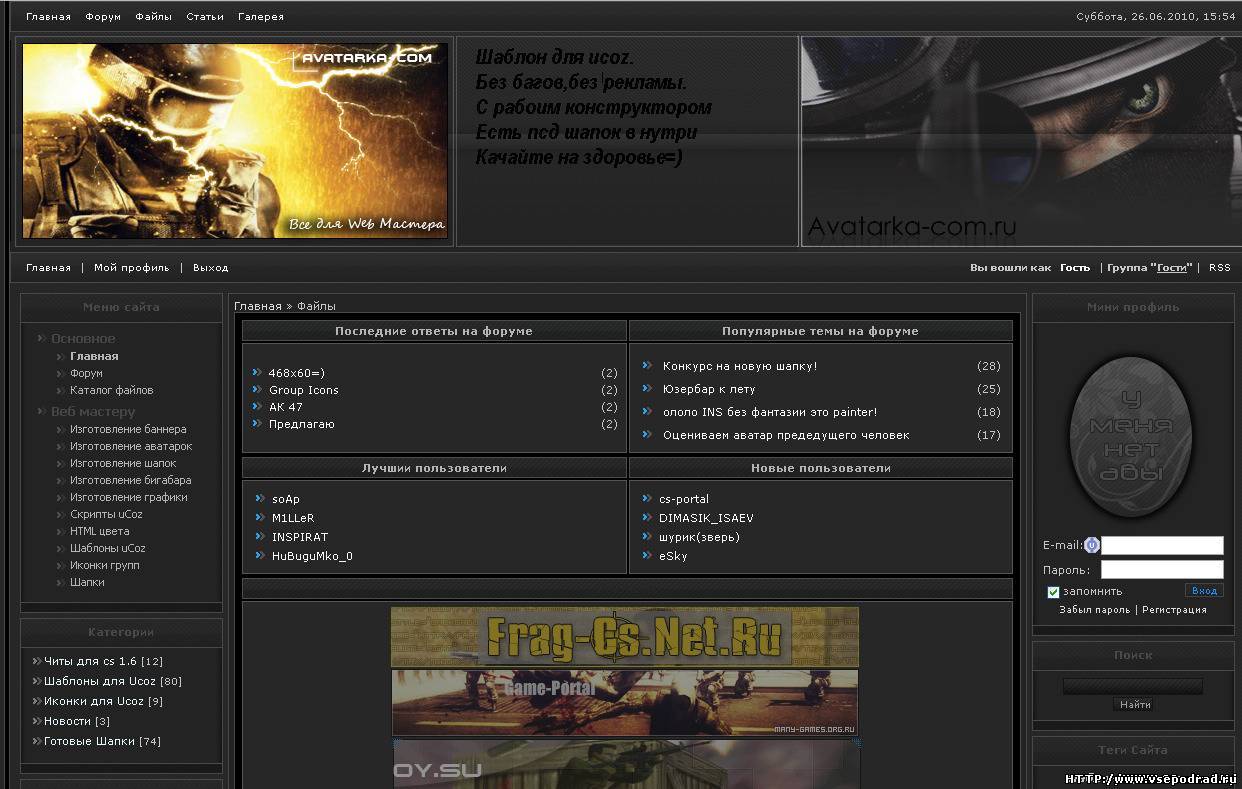Open the Game-Portal banner image
1242x789 pixels.
pyautogui.click(x=625, y=703)
